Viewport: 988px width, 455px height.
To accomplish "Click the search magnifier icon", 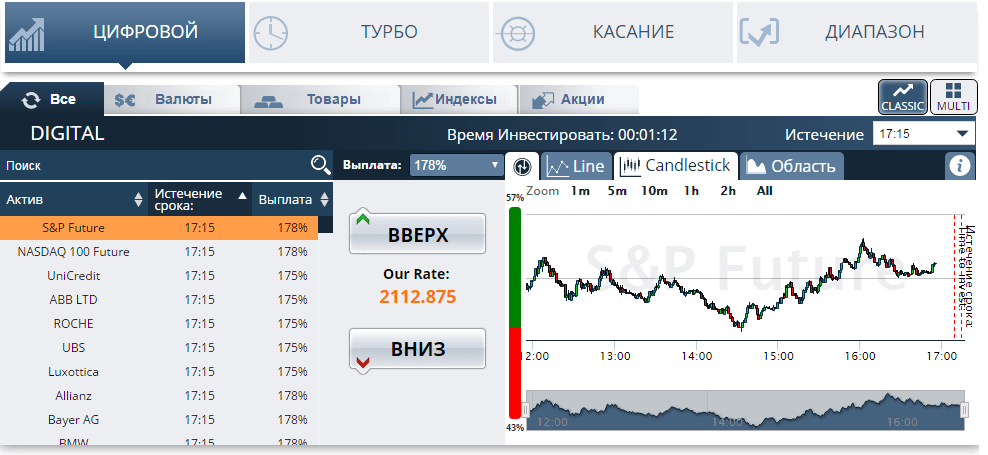I will coord(320,165).
